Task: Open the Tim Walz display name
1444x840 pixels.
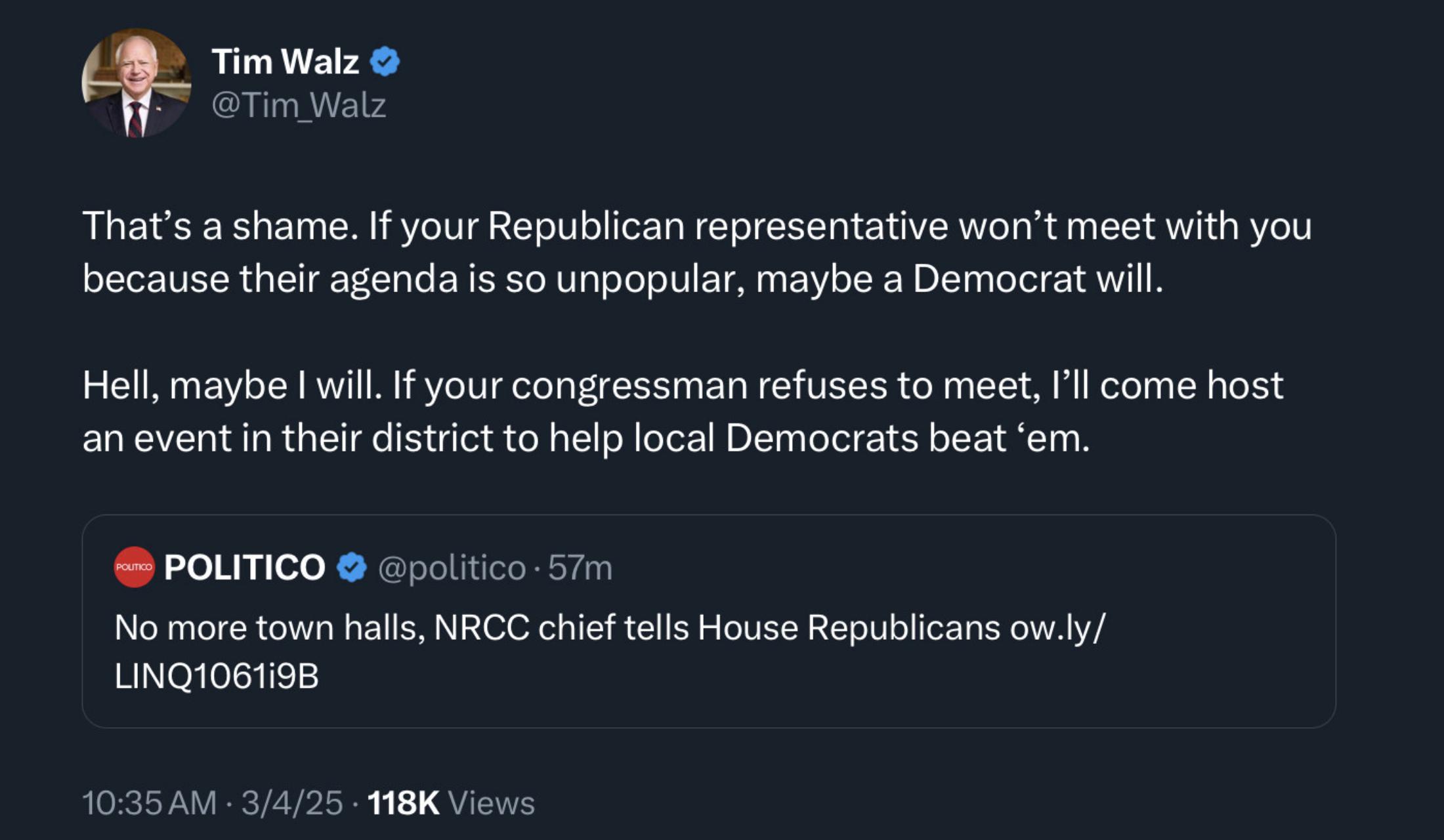Action: [x=285, y=62]
